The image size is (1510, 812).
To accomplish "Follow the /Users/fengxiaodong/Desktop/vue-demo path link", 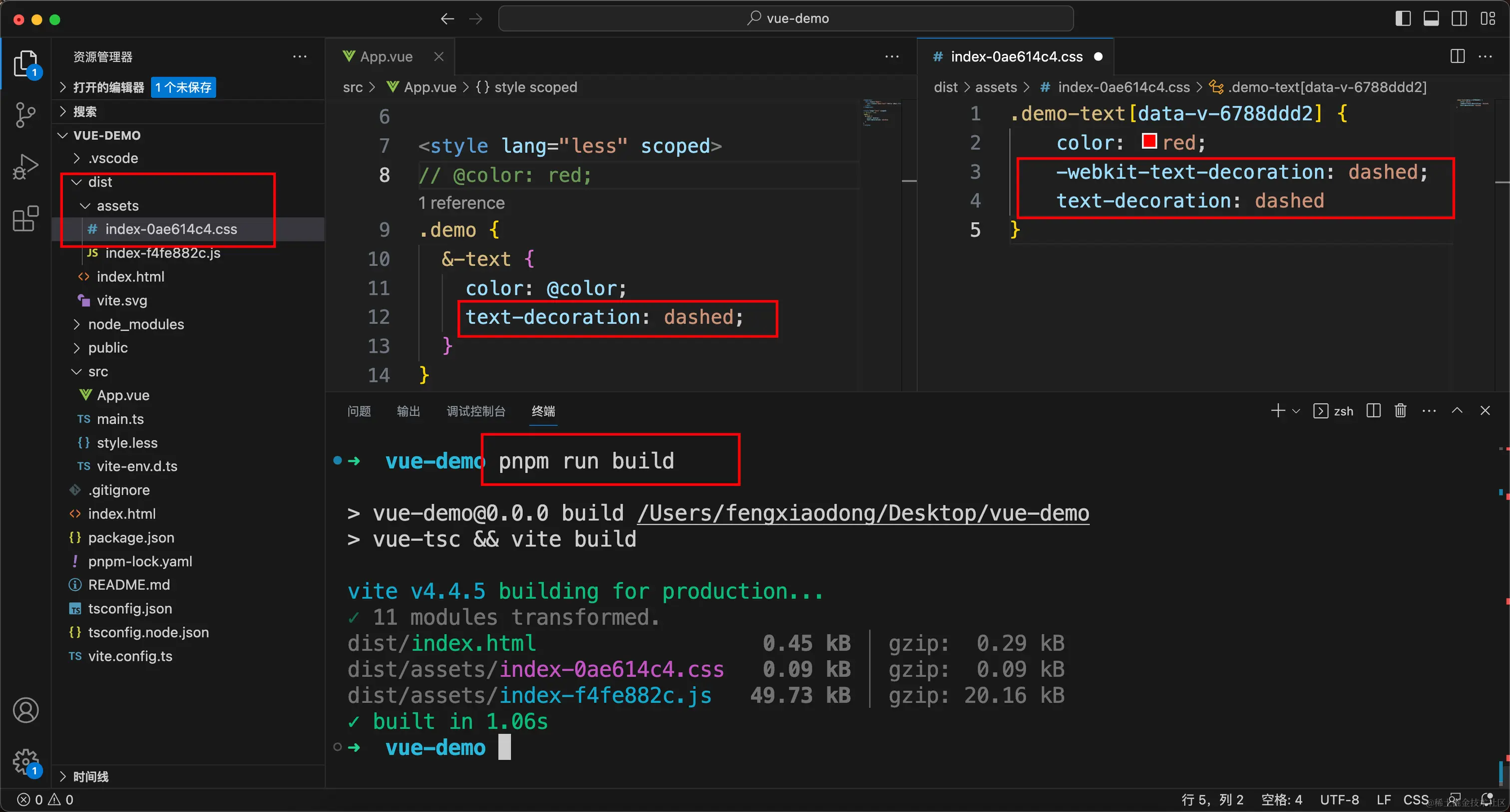I will pyautogui.click(x=863, y=513).
